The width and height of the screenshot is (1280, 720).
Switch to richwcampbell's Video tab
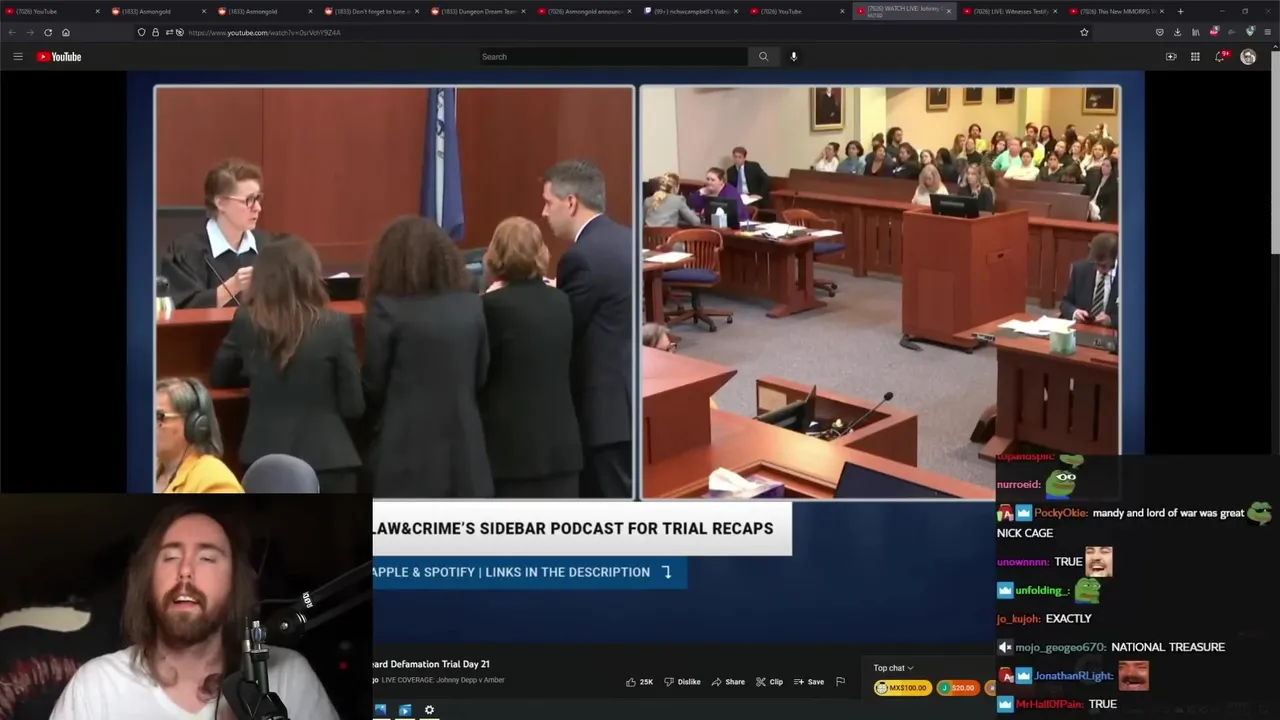pos(689,11)
